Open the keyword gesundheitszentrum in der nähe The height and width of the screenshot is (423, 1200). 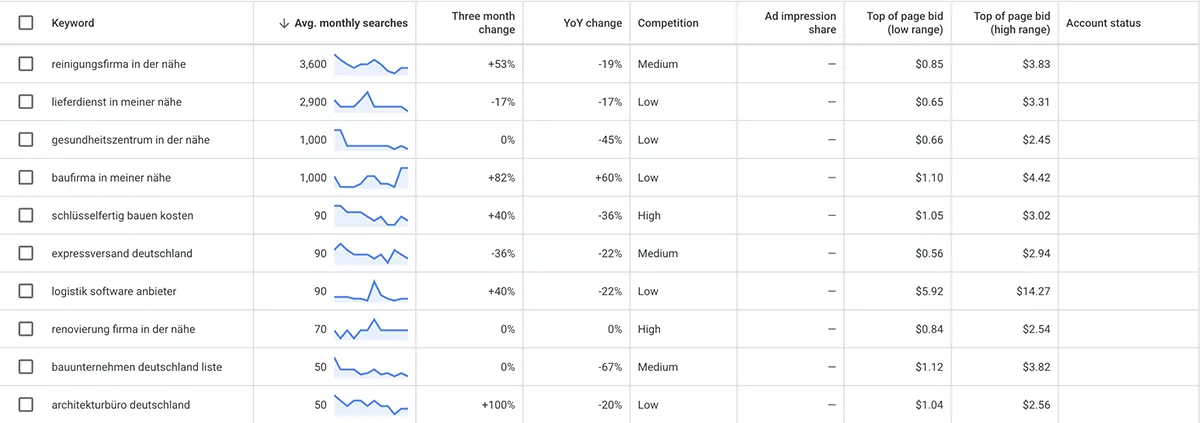(130, 140)
